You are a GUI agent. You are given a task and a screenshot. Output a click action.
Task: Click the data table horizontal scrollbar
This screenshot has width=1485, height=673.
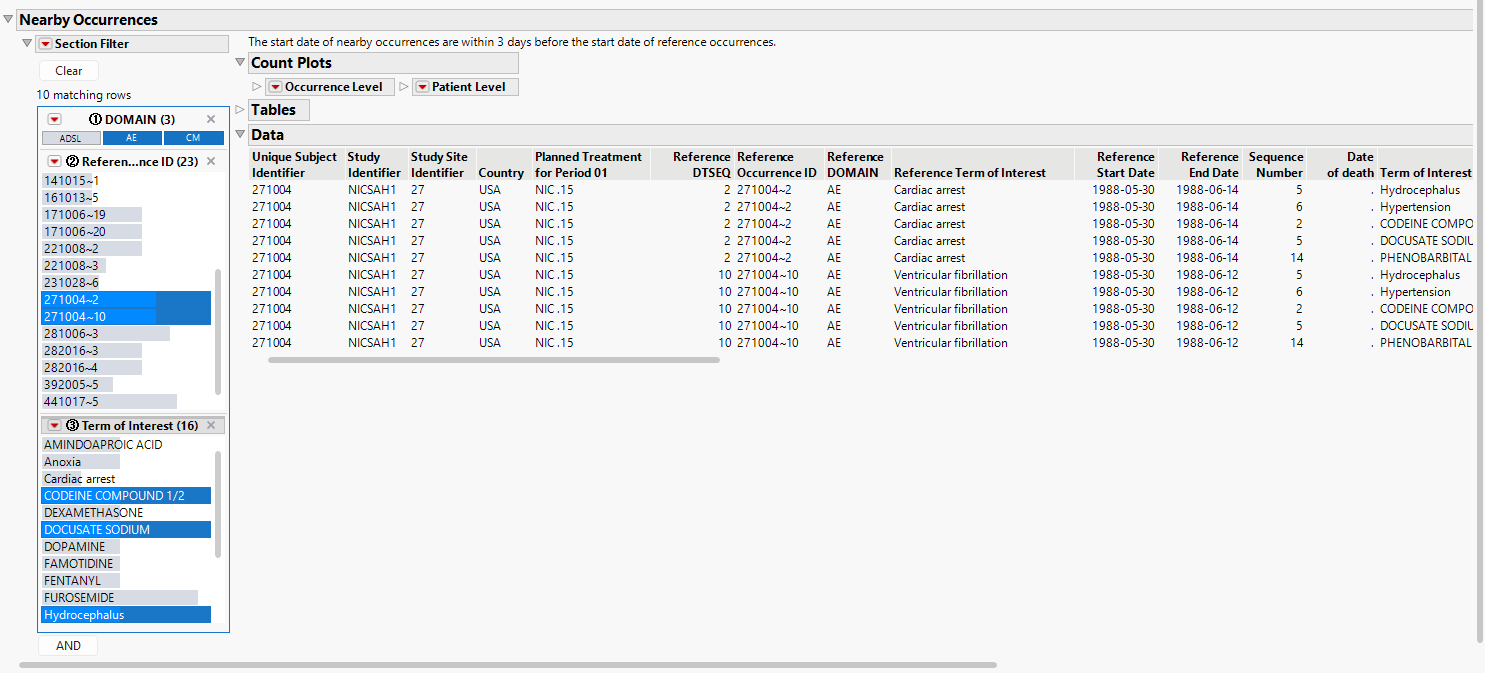click(x=494, y=360)
